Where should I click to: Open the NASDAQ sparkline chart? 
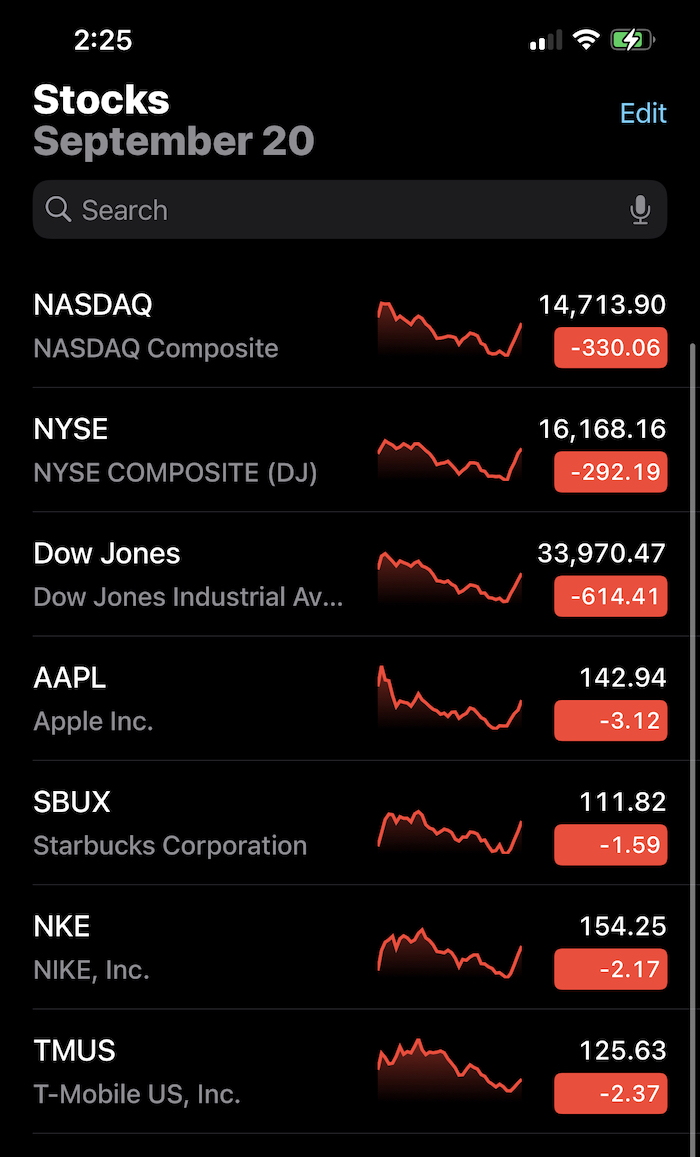click(x=449, y=328)
